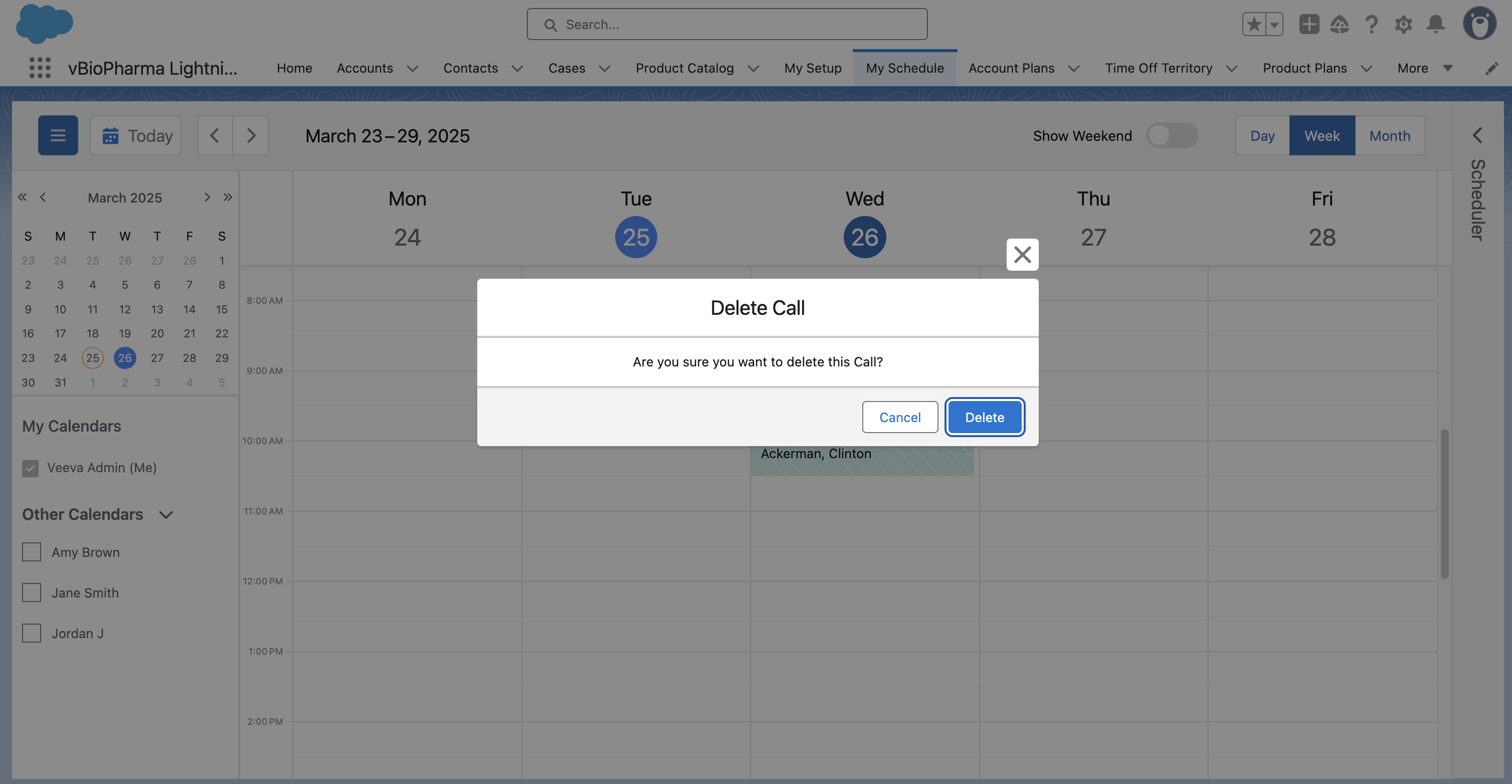The width and height of the screenshot is (1512, 784).
Task: Open the Accounts tab dropdown arrow
Action: 413,69
